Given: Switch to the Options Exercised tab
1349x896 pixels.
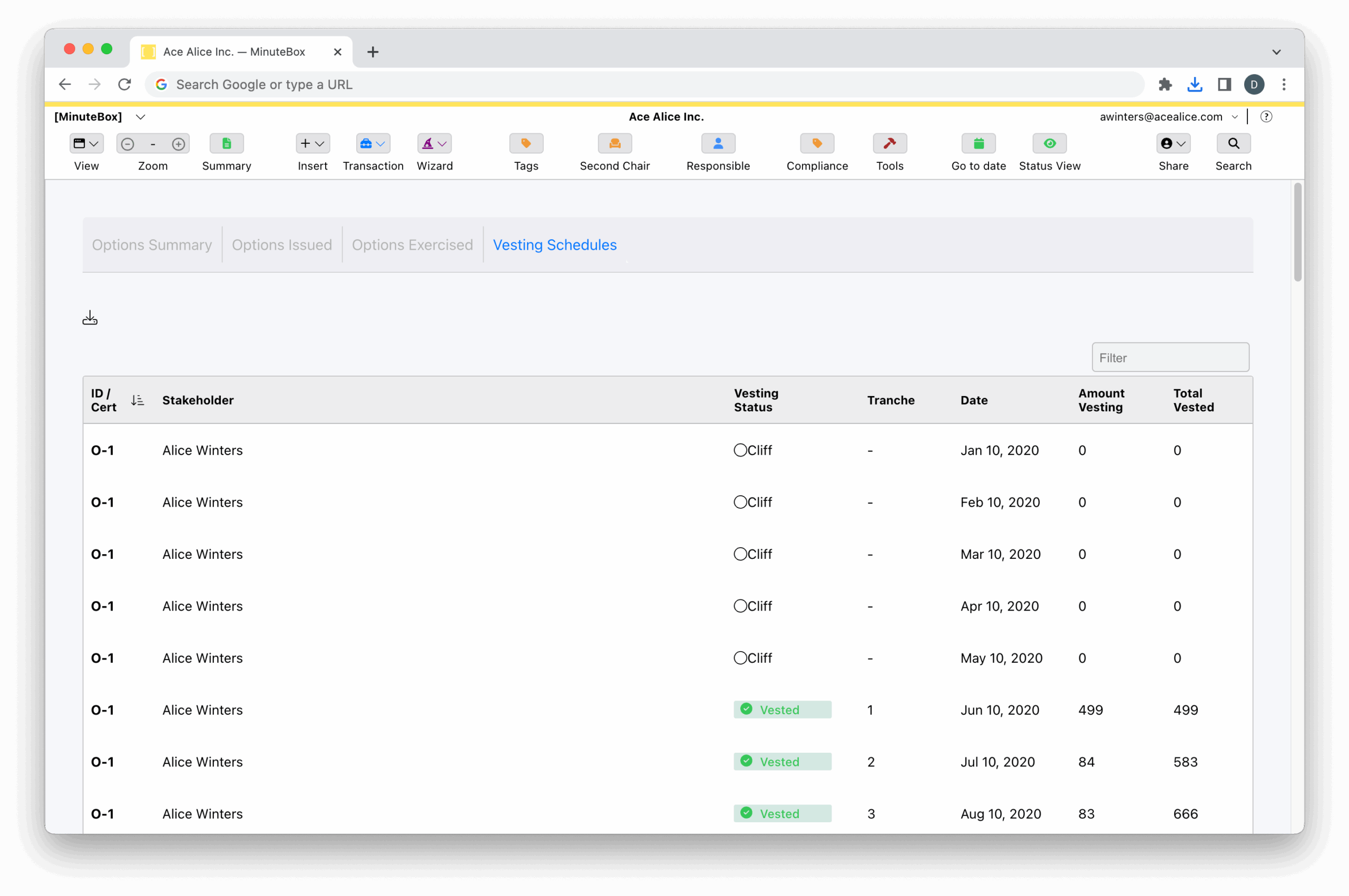Looking at the screenshot, I should (x=412, y=244).
